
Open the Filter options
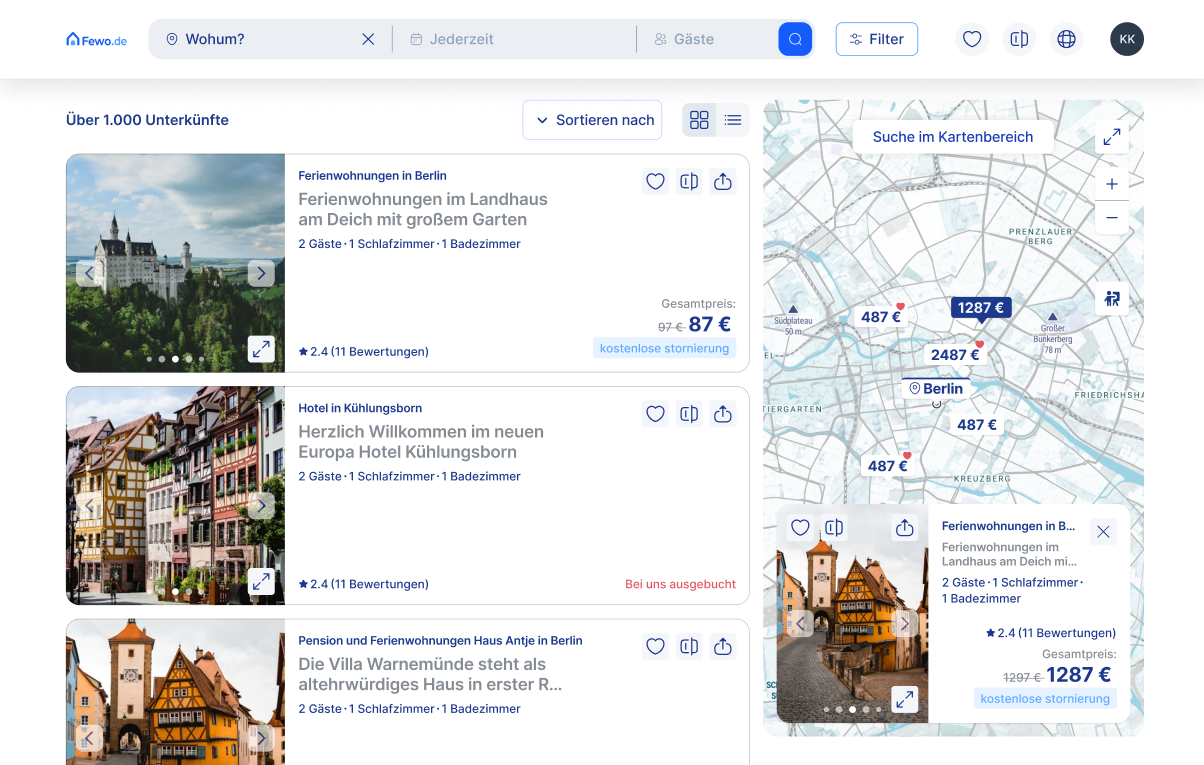pos(877,39)
